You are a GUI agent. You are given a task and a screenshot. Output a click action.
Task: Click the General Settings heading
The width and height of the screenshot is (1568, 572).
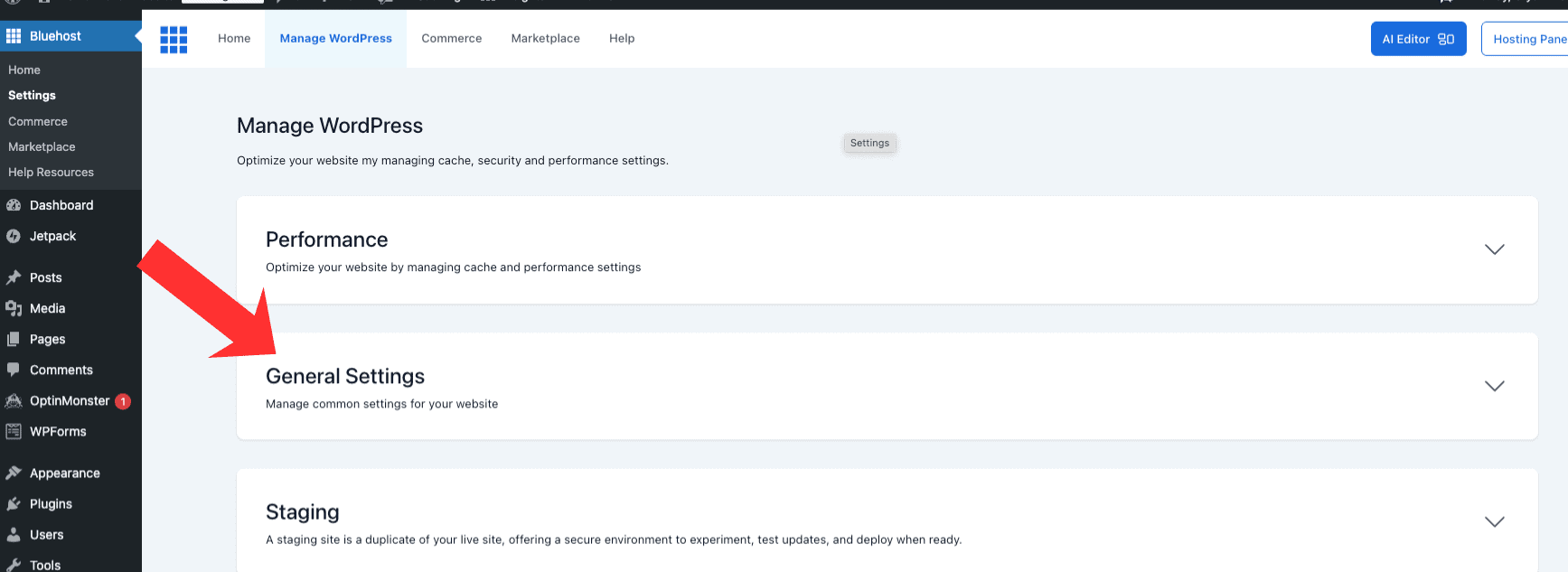tap(345, 376)
